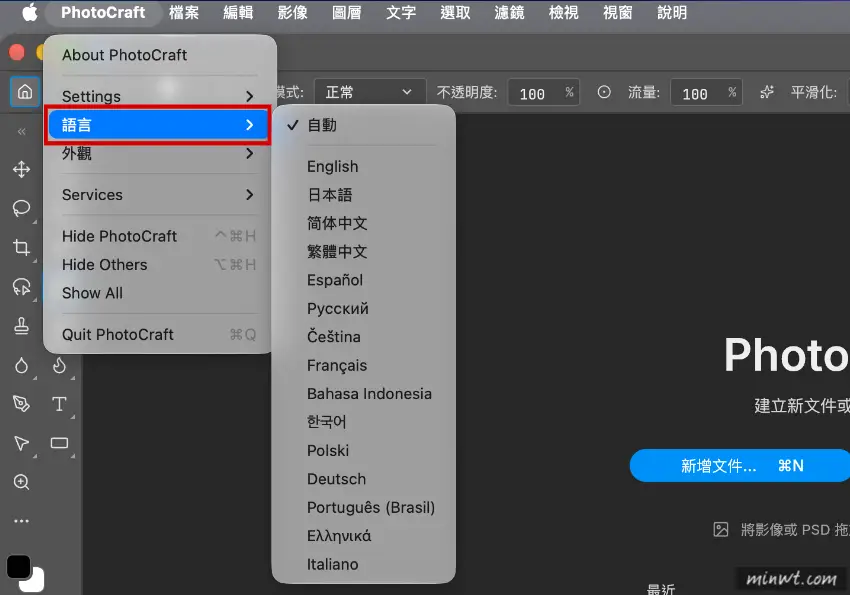Choose 한국어 language
850x595 pixels.
tap(363, 422)
